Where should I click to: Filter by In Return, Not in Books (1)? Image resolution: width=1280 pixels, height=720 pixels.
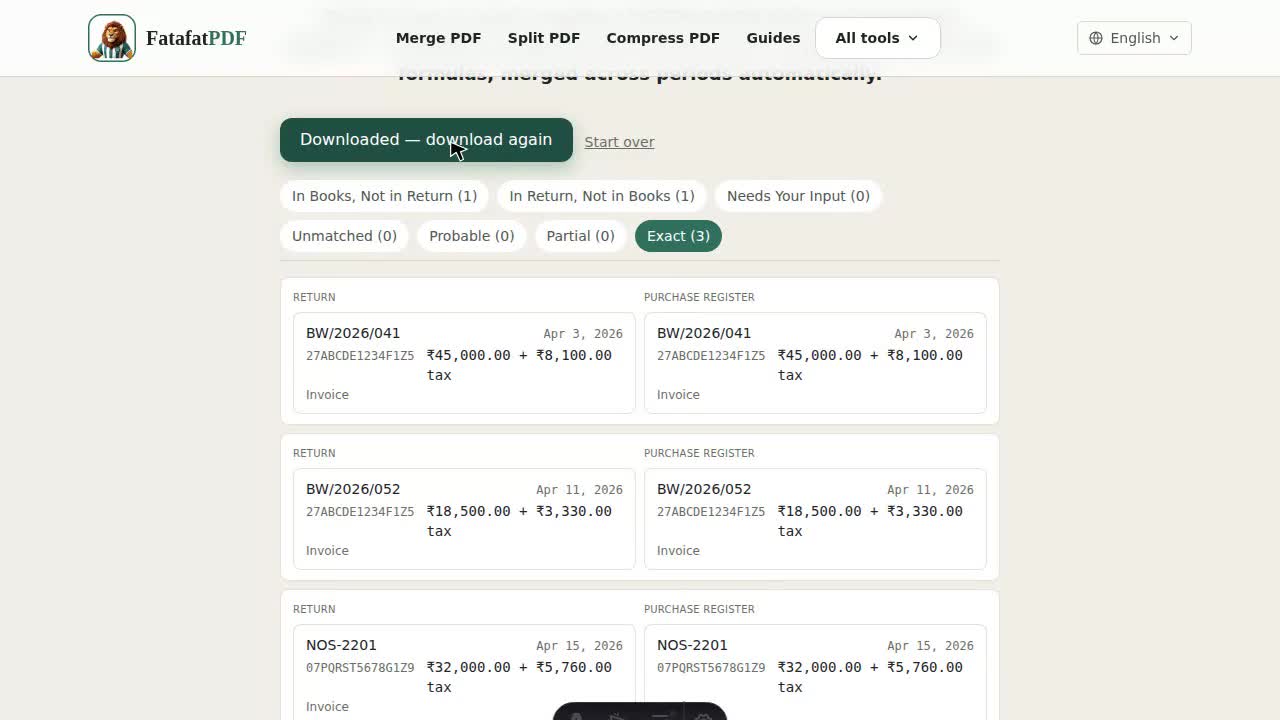(601, 196)
